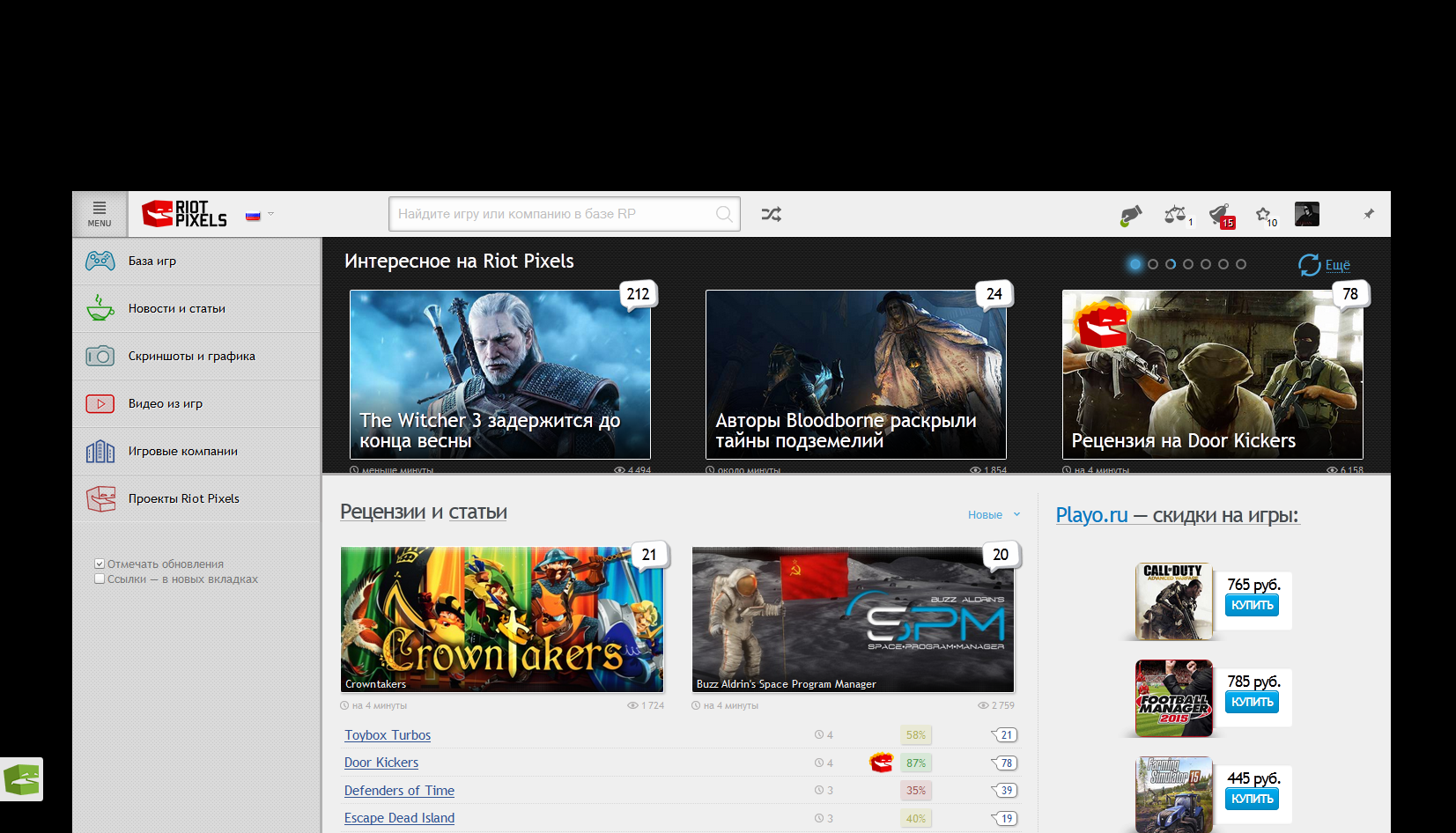
Task: Open the Рецензии heading link
Action: (382, 512)
